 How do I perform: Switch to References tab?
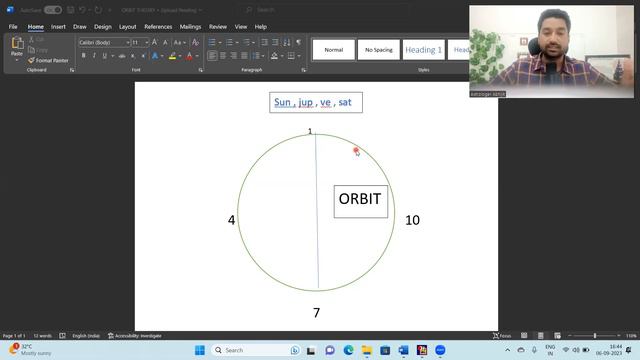(x=158, y=27)
